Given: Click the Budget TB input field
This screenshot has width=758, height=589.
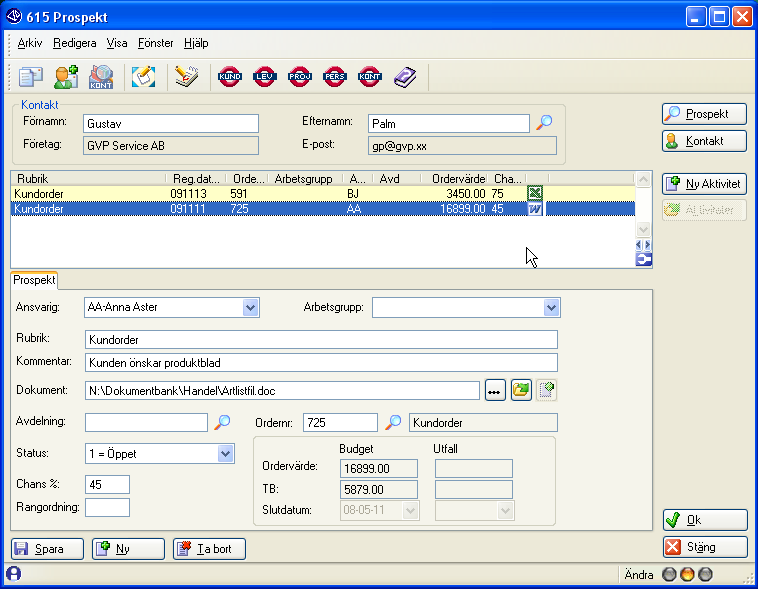Looking at the screenshot, I should [379, 489].
